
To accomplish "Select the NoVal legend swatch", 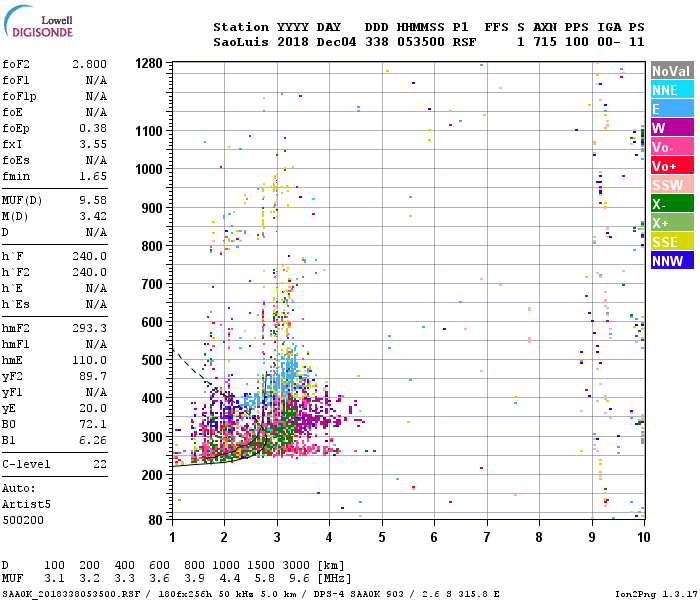I will click(672, 71).
